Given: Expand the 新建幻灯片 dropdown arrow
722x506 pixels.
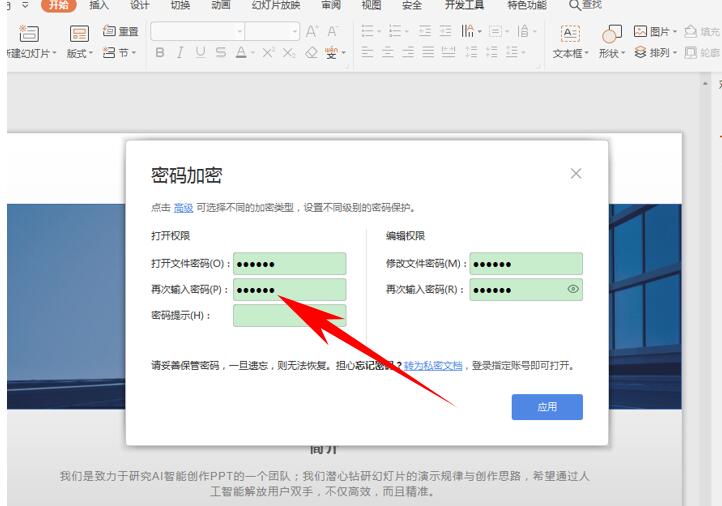Looking at the screenshot, I should (x=54, y=53).
